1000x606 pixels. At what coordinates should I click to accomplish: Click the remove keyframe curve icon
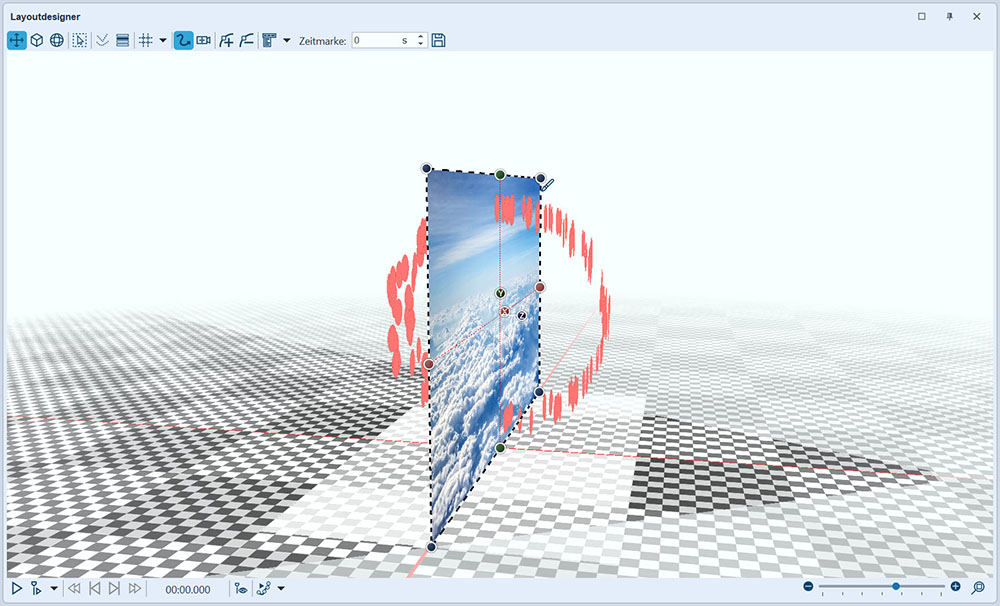[246, 40]
